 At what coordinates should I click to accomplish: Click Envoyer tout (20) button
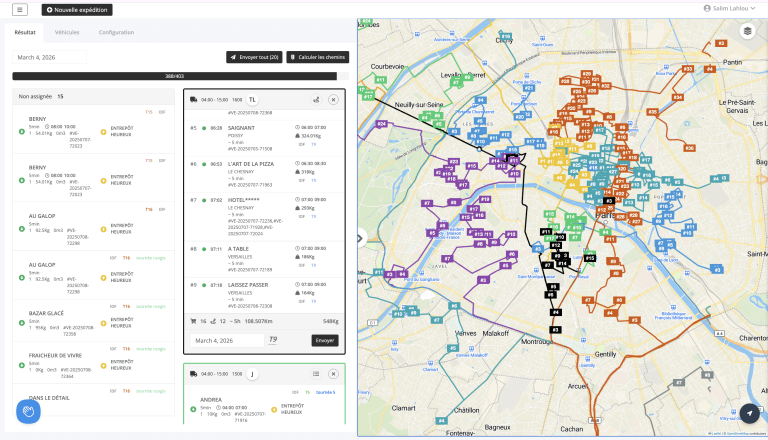pyautogui.click(x=254, y=58)
